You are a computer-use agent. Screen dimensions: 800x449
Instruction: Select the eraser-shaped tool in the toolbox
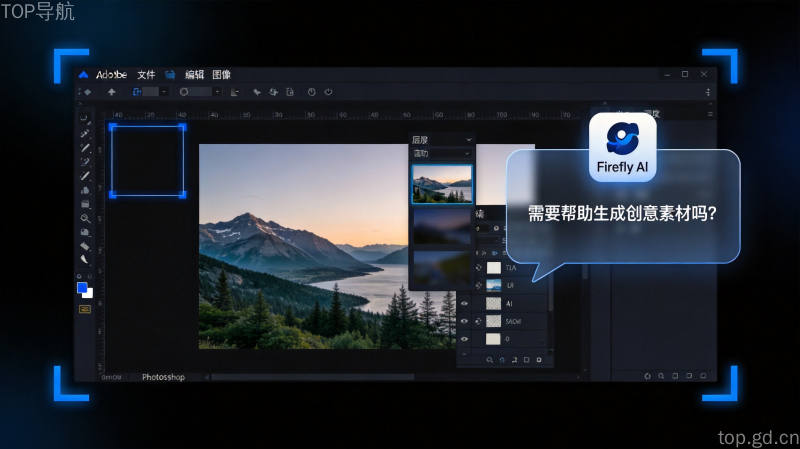click(x=85, y=246)
